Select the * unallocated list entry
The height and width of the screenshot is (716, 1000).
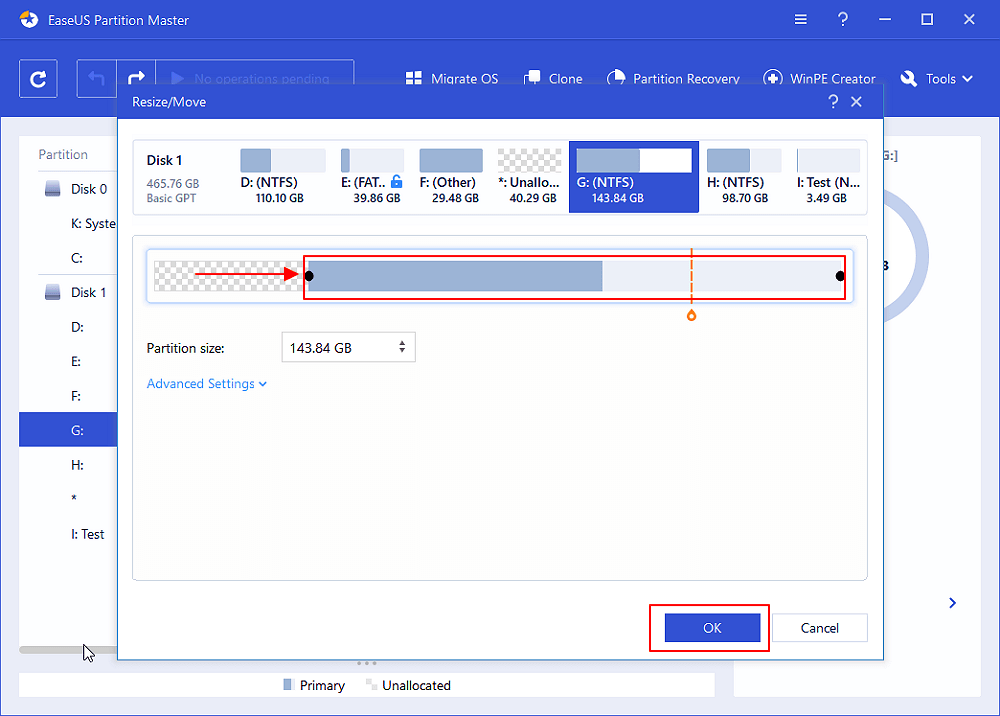(74, 499)
